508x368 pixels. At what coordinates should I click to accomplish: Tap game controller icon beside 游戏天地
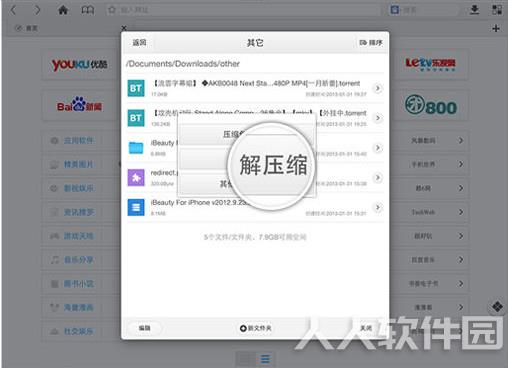click(x=55, y=236)
